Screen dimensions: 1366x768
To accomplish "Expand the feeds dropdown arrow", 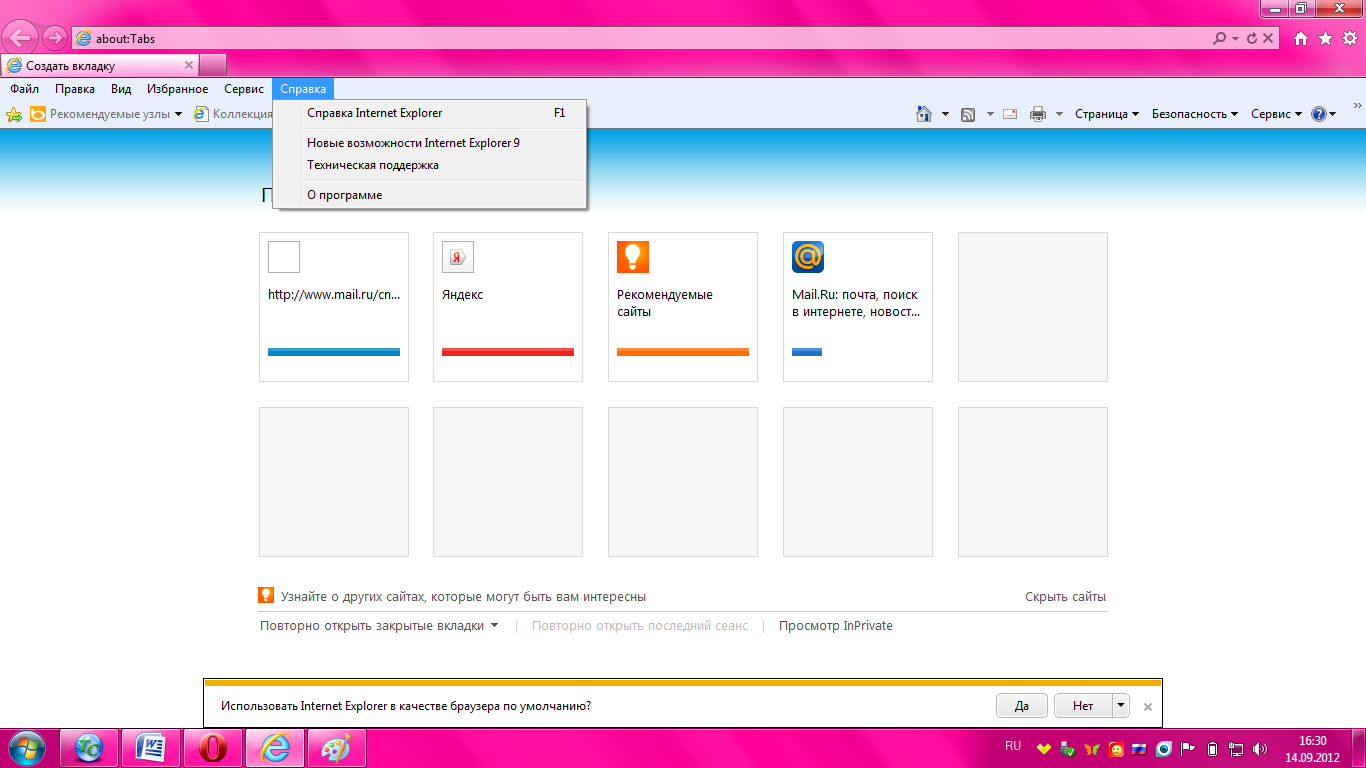I will coord(990,114).
